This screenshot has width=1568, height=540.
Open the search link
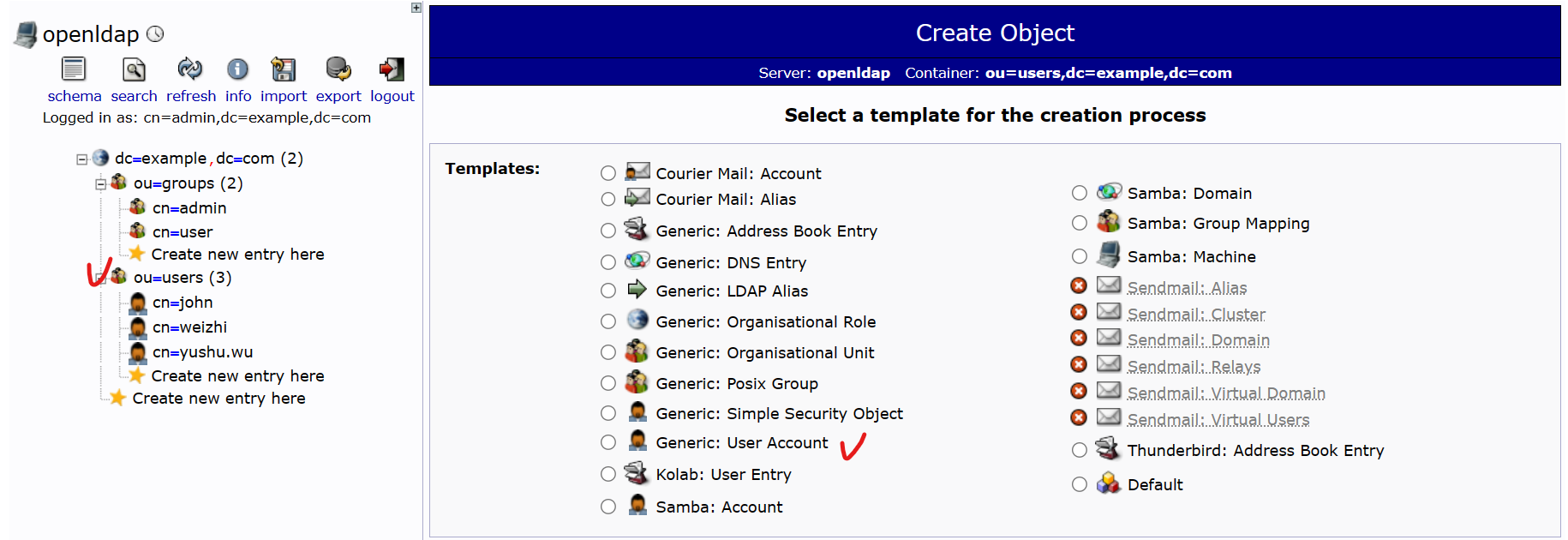click(x=135, y=96)
